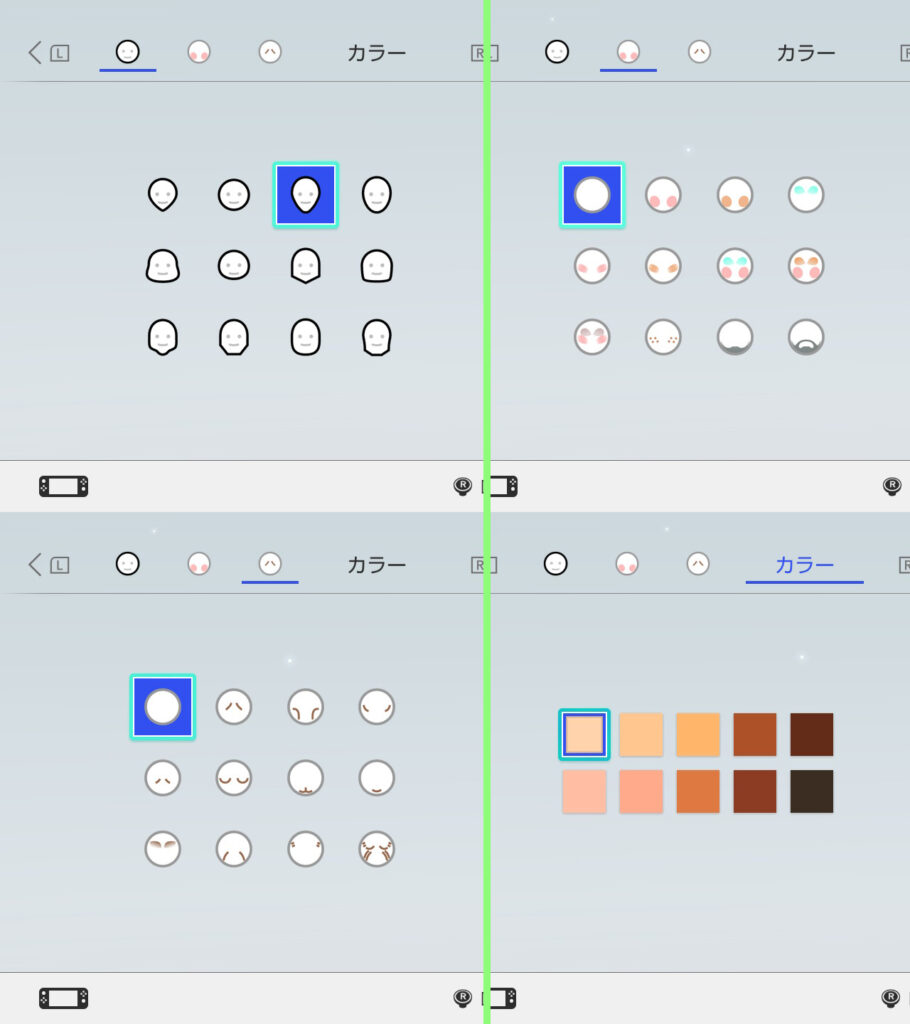The height and width of the screenshot is (1024, 910).
Task: Select the round face shape in the top row
Action: point(233,195)
